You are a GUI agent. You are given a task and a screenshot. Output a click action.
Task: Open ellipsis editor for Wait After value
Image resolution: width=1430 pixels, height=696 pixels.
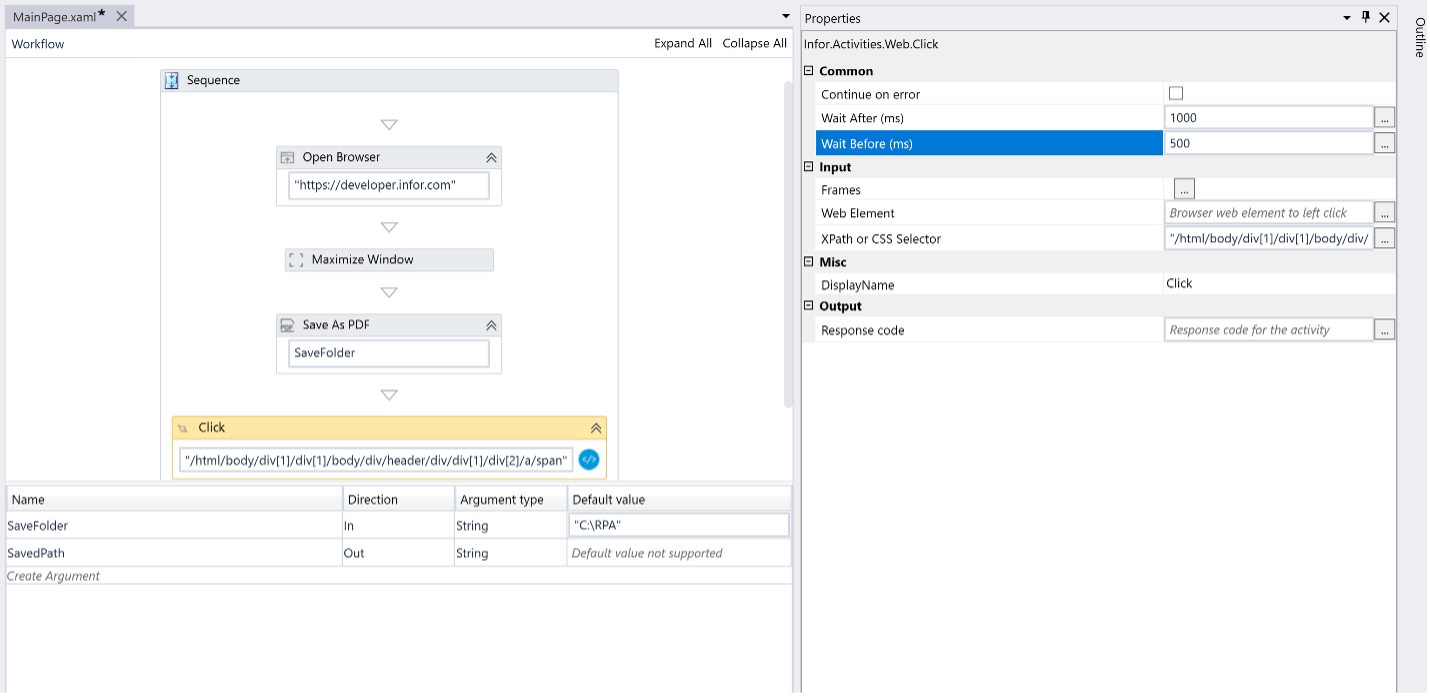click(1384, 118)
